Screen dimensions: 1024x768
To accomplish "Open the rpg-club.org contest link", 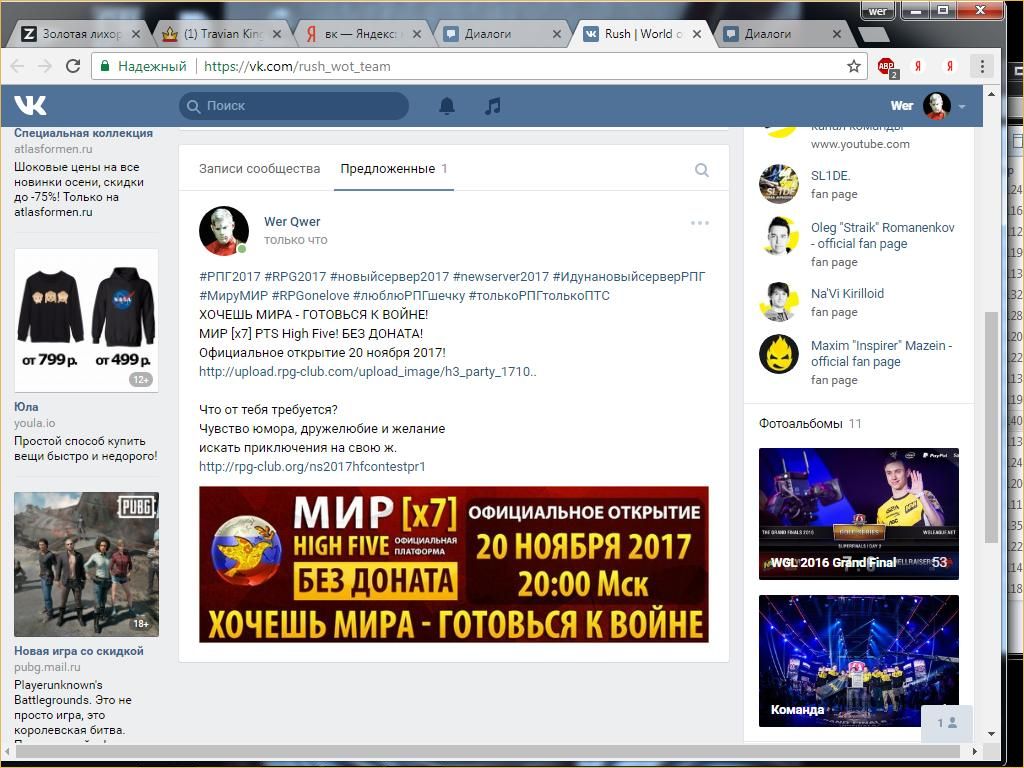I will pyautogui.click(x=312, y=467).
